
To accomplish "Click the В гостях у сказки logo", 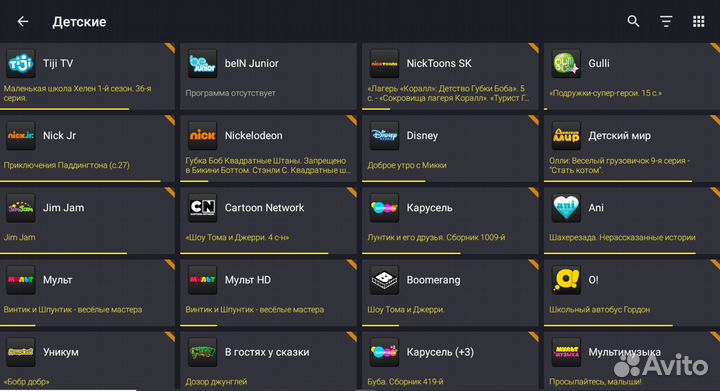I will (202, 352).
